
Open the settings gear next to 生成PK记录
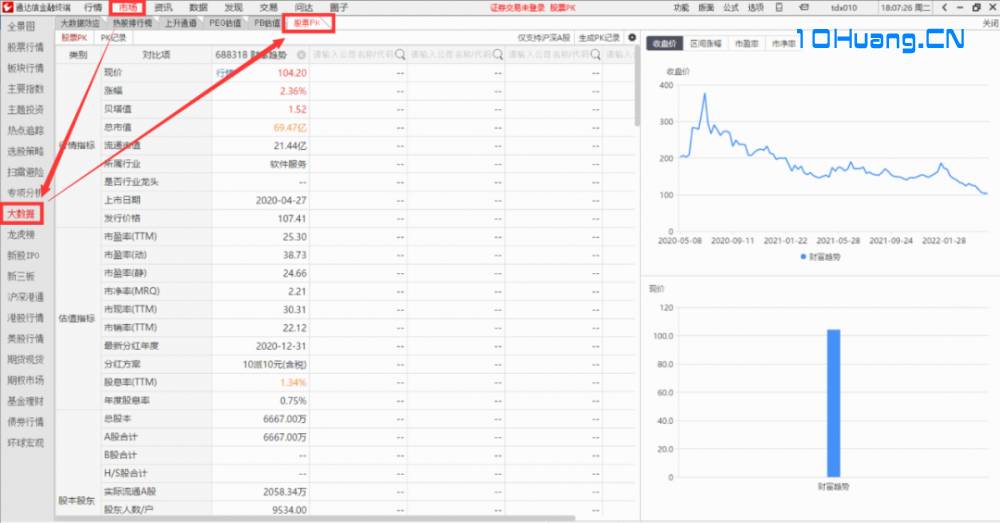point(632,38)
